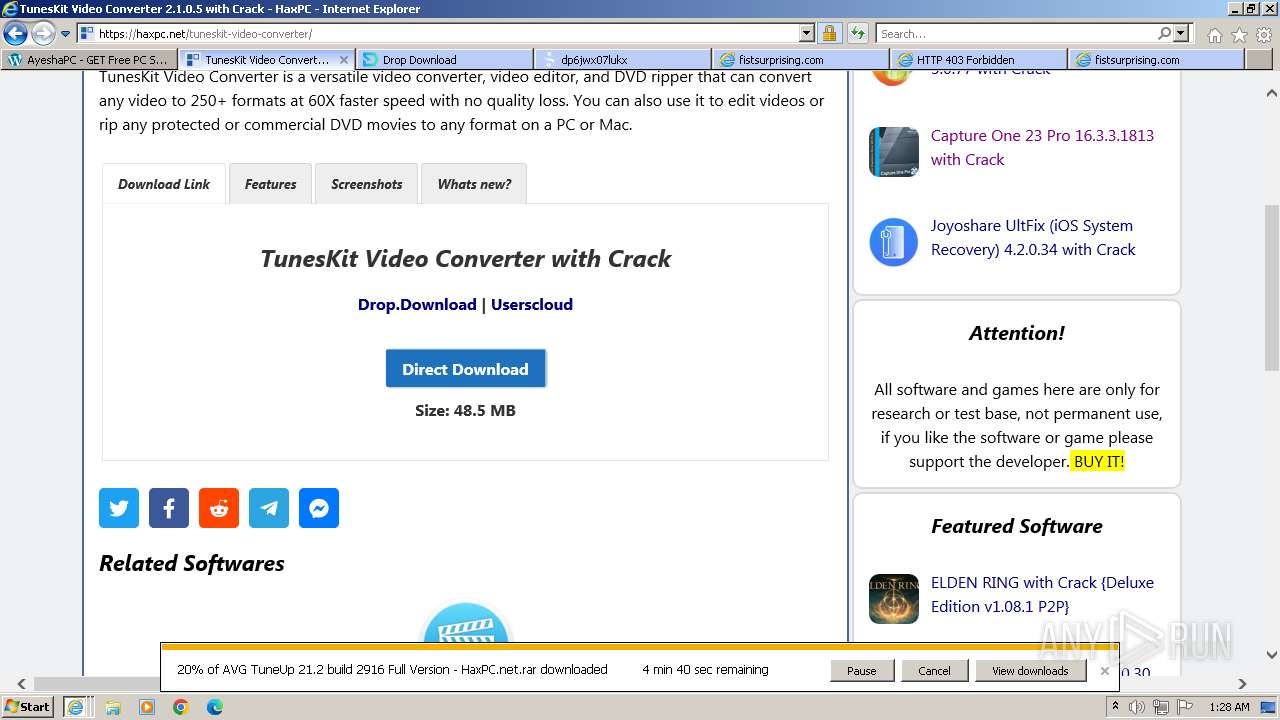Click the download progress bar
This screenshot has height=720, width=1280.
640,647
